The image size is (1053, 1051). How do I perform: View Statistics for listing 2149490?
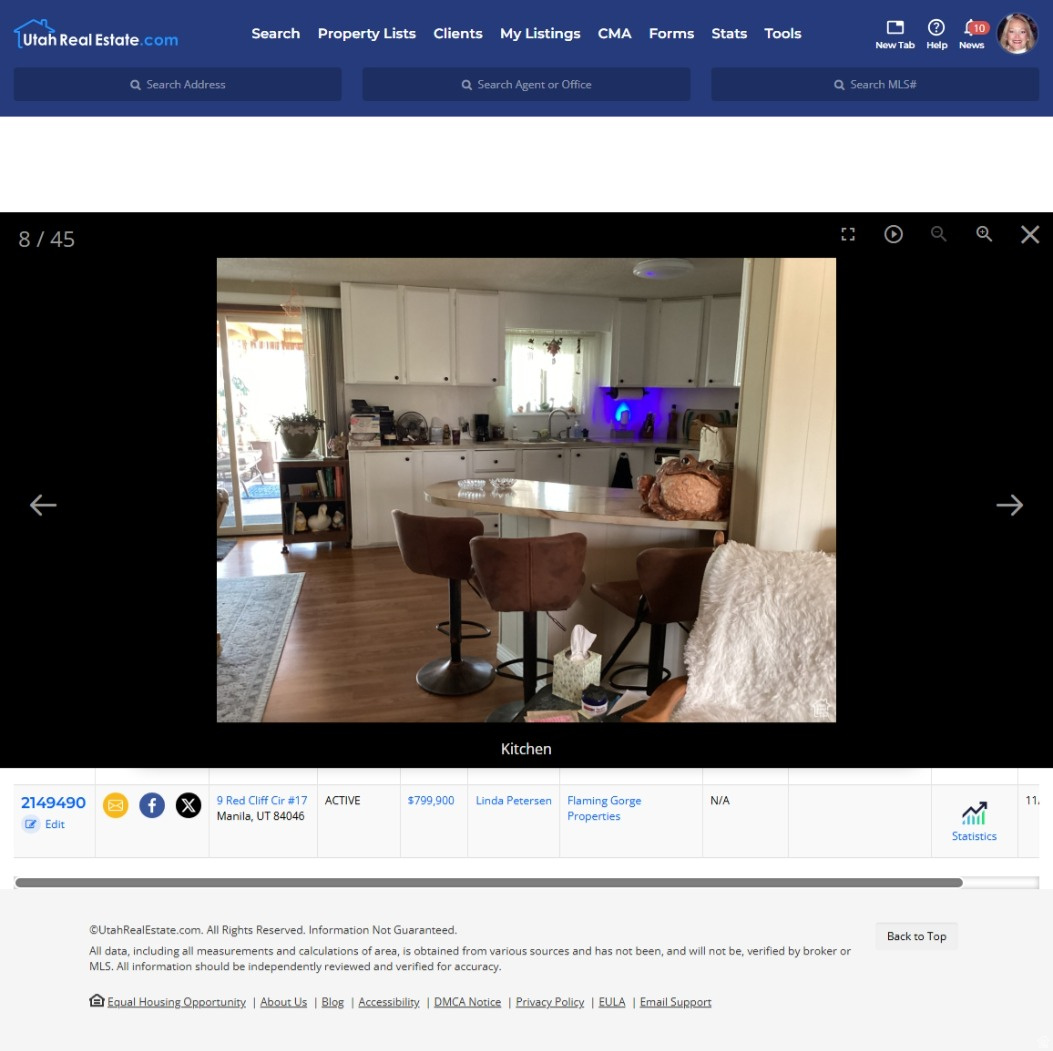pyautogui.click(x=973, y=820)
